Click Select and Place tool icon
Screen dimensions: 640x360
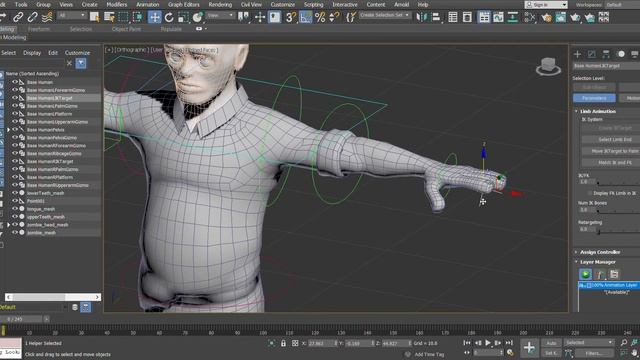pos(198,17)
